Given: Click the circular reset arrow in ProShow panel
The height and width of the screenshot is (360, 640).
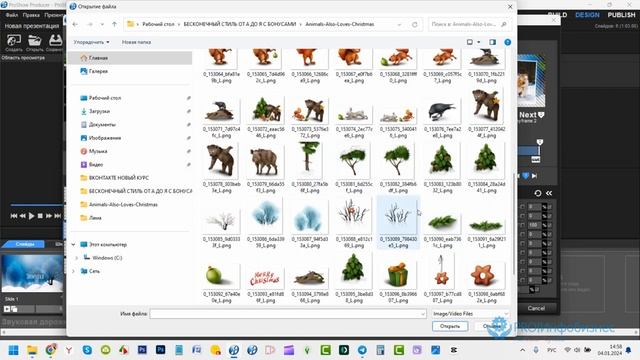Looking at the screenshot, I should point(538,193).
